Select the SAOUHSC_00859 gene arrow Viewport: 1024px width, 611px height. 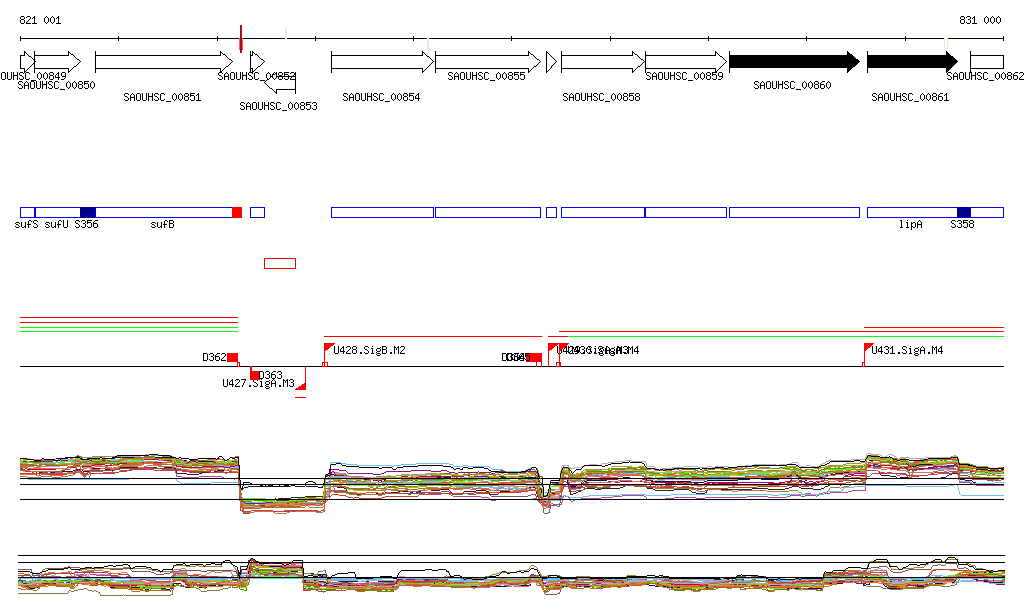[686, 63]
